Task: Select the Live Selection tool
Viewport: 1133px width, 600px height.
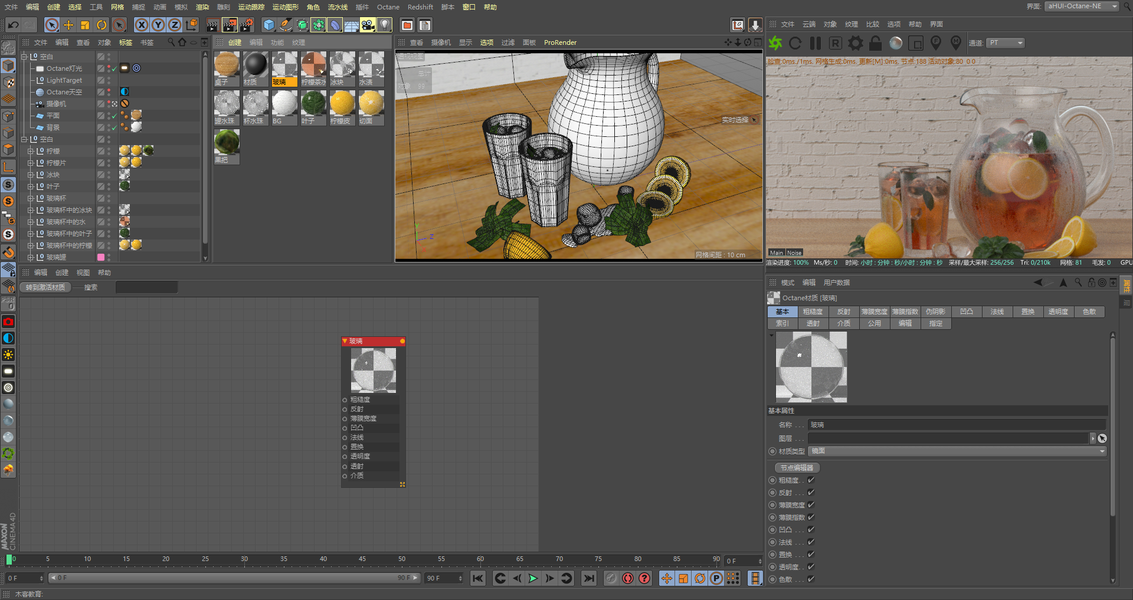Action: click(51, 25)
